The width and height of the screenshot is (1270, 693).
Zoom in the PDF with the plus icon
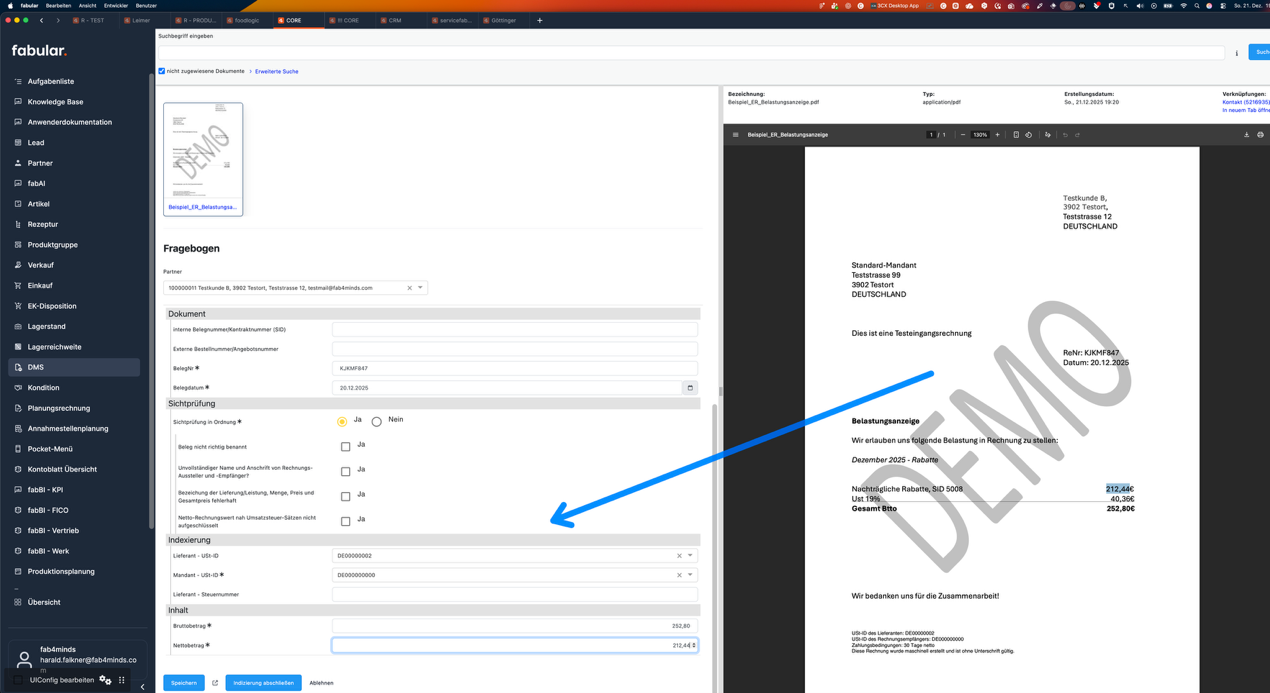(x=997, y=134)
